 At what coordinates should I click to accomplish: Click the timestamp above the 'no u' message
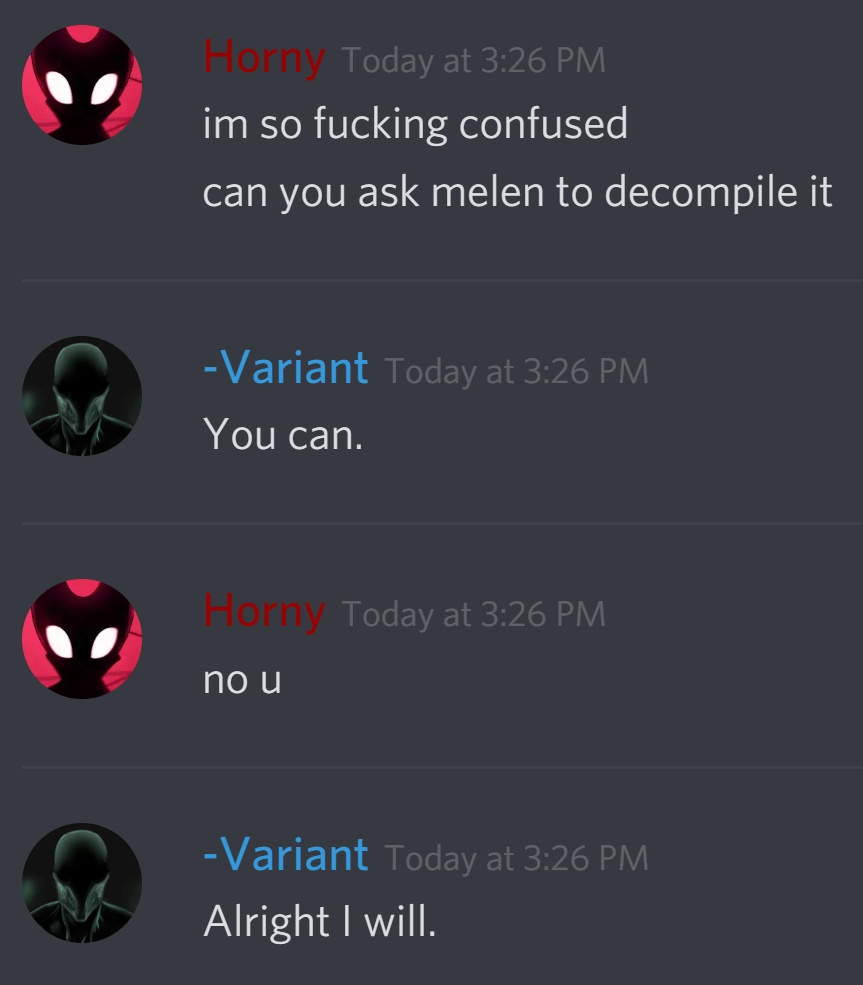(474, 614)
